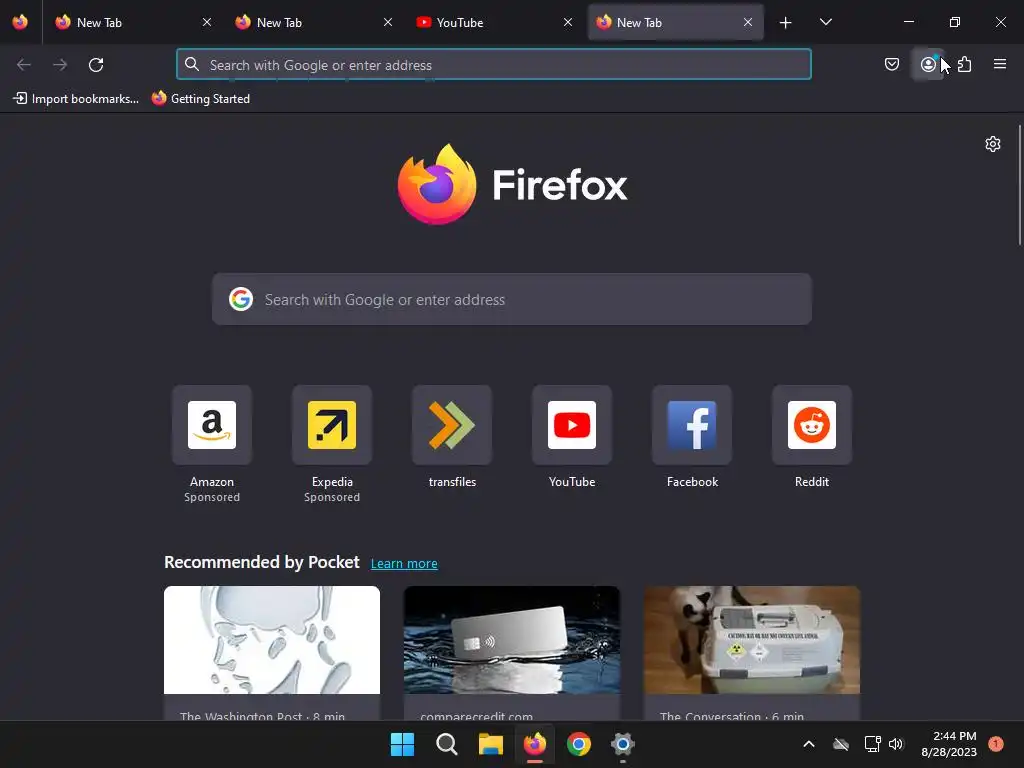Image resolution: width=1024 pixels, height=768 pixels.
Task: Click the Recommended by Pocket heading
Action: pyautogui.click(x=261, y=562)
